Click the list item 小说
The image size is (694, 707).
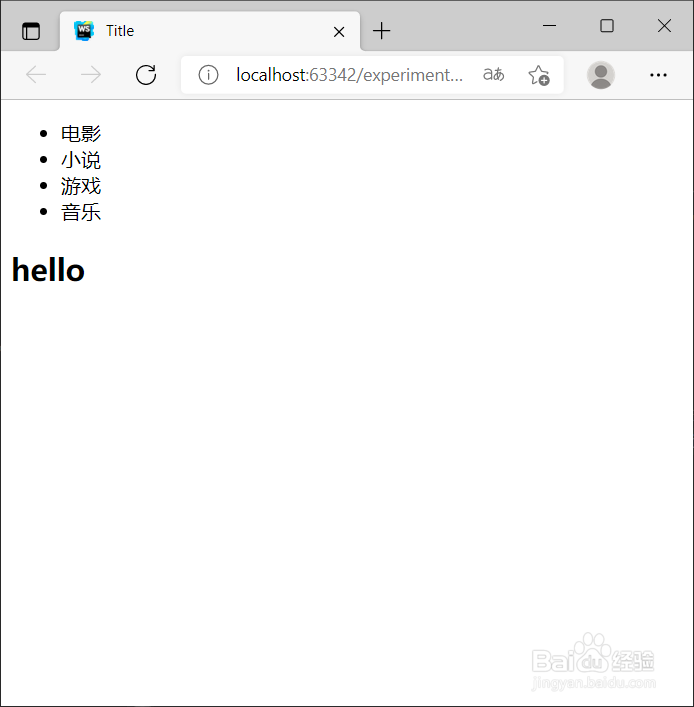tap(81, 160)
